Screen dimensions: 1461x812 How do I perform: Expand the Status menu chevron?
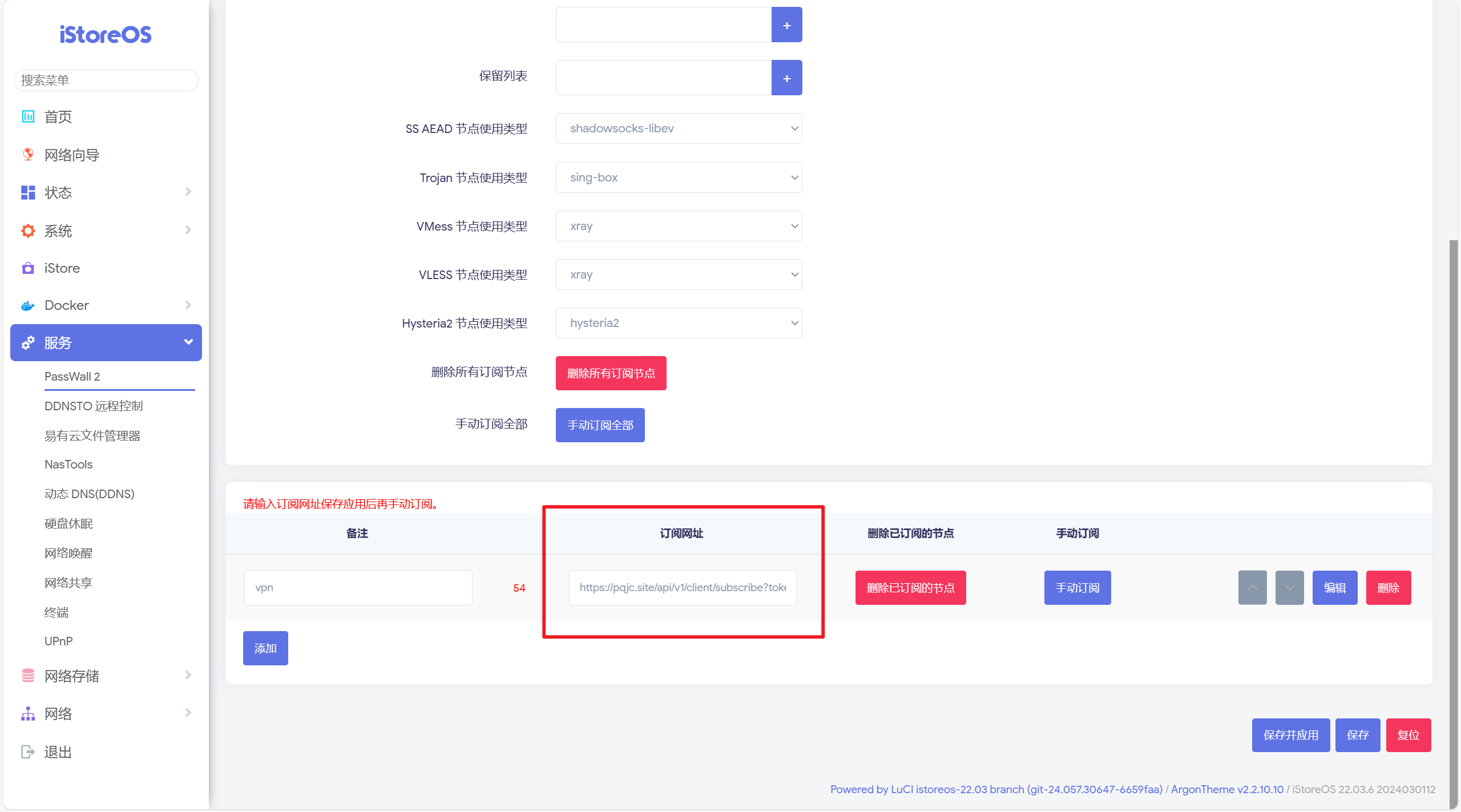[x=188, y=192]
